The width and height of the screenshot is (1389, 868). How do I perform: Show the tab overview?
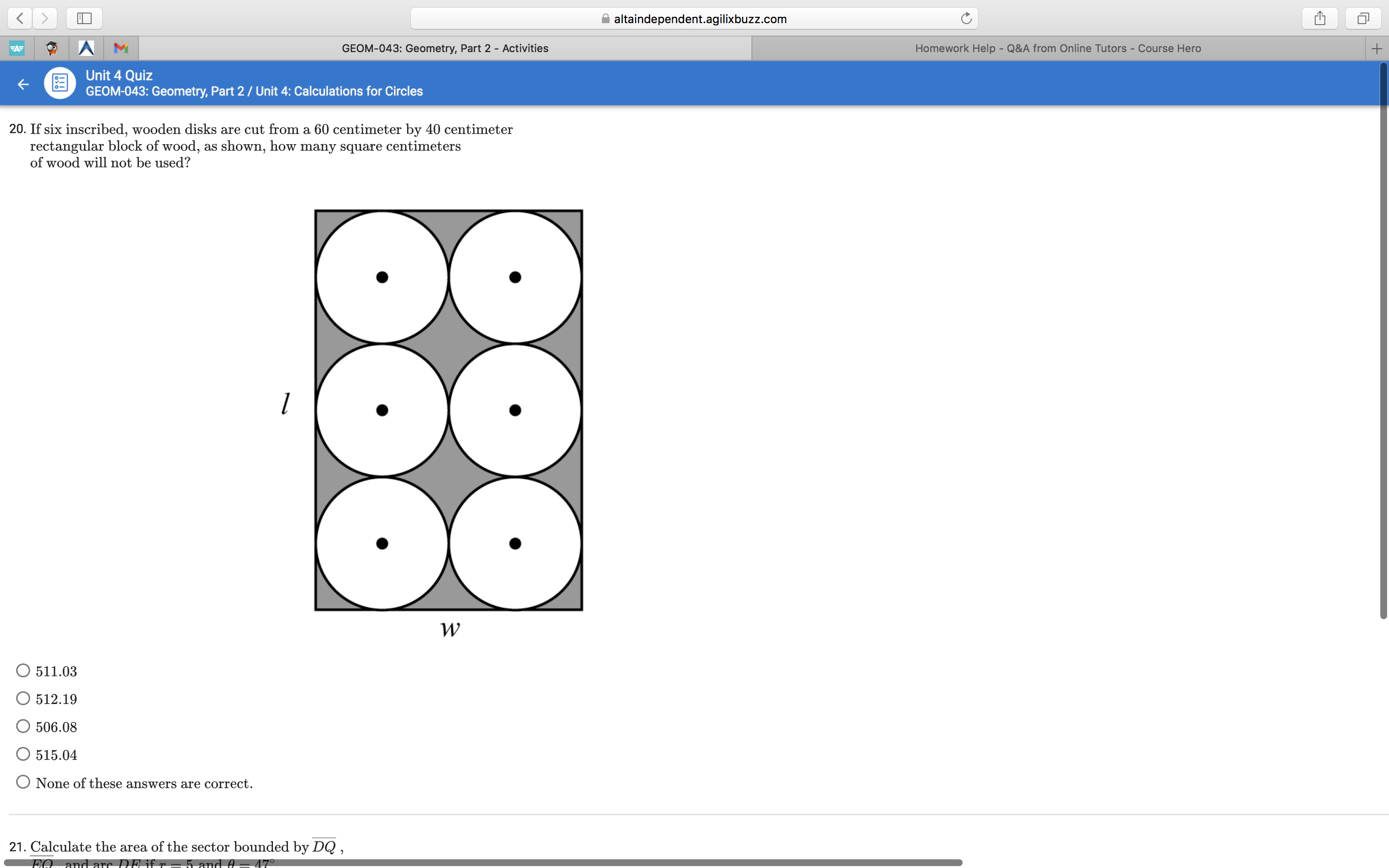[1362, 18]
